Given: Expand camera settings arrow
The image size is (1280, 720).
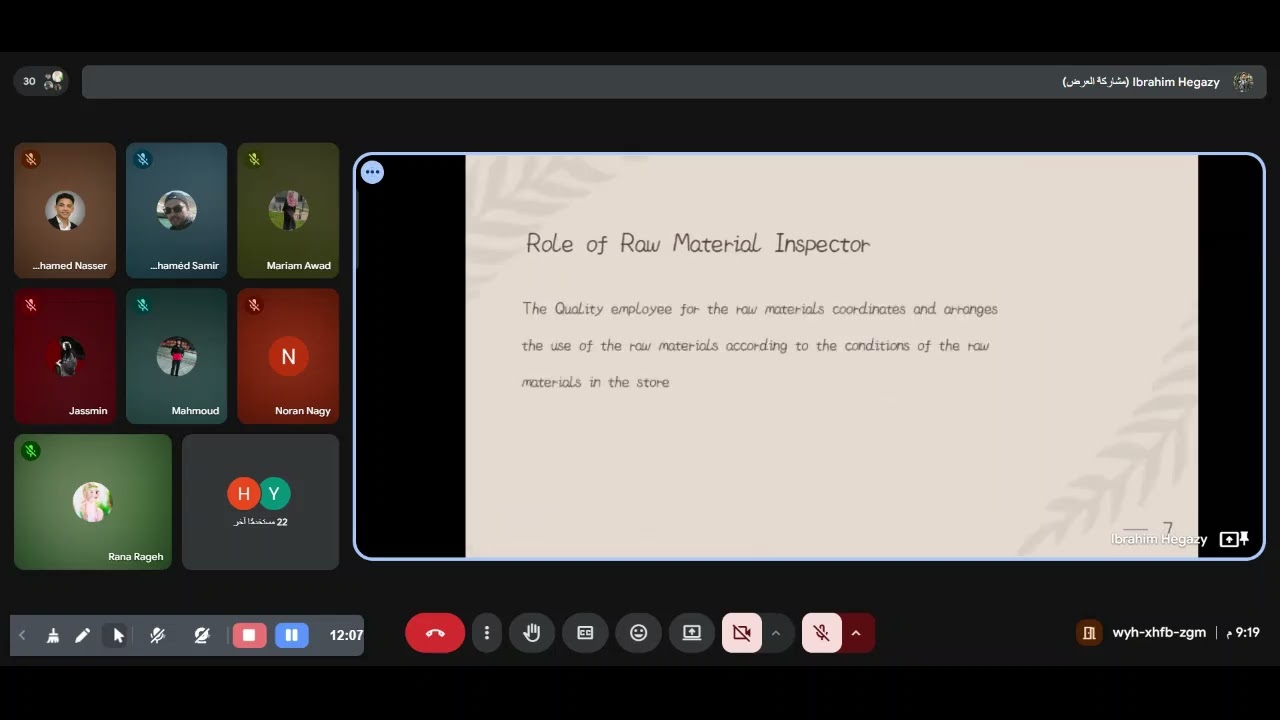Looking at the screenshot, I should (x=775, y=633).
